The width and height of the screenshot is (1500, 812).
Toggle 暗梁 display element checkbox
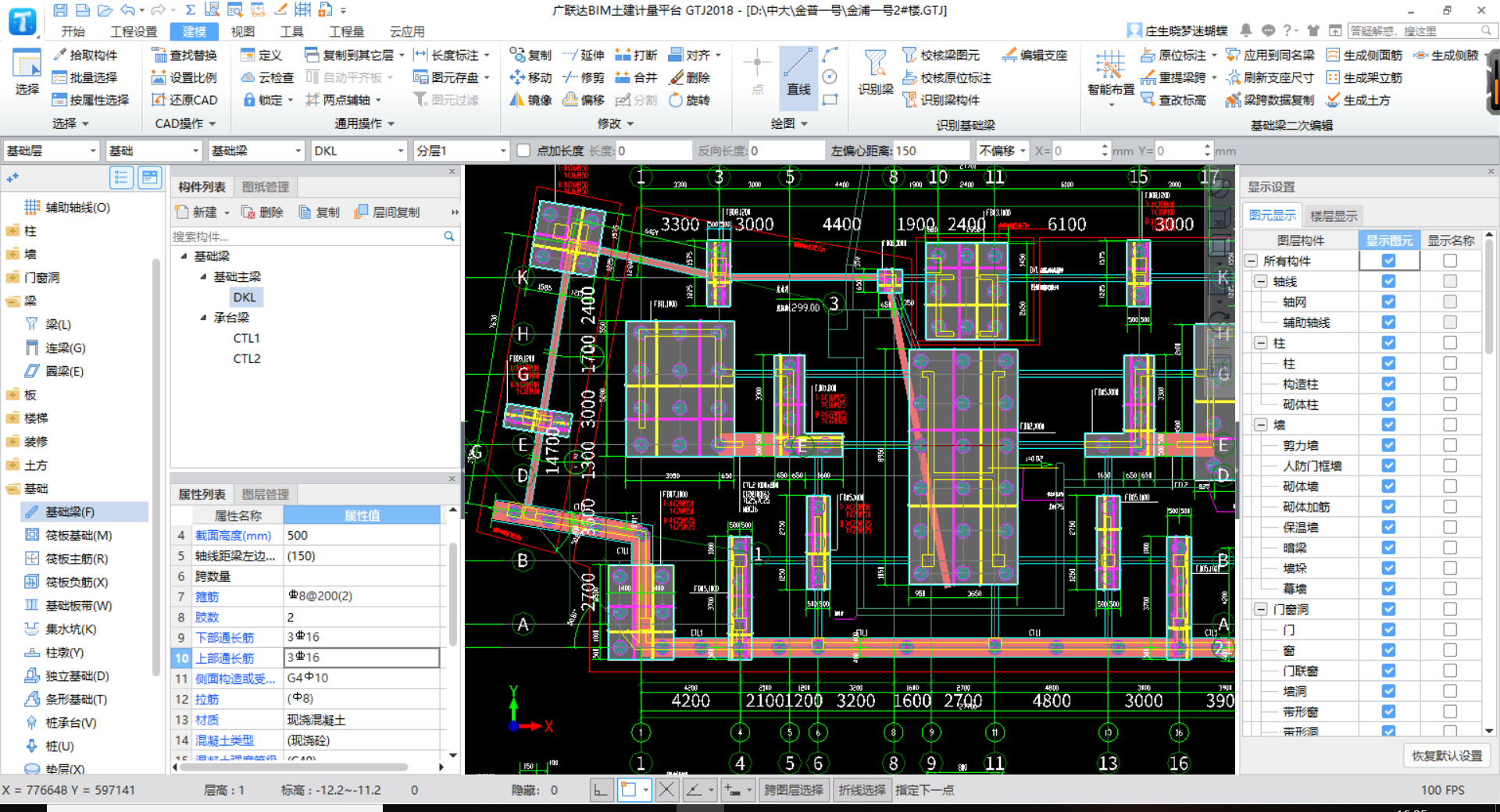[1388, 547]
